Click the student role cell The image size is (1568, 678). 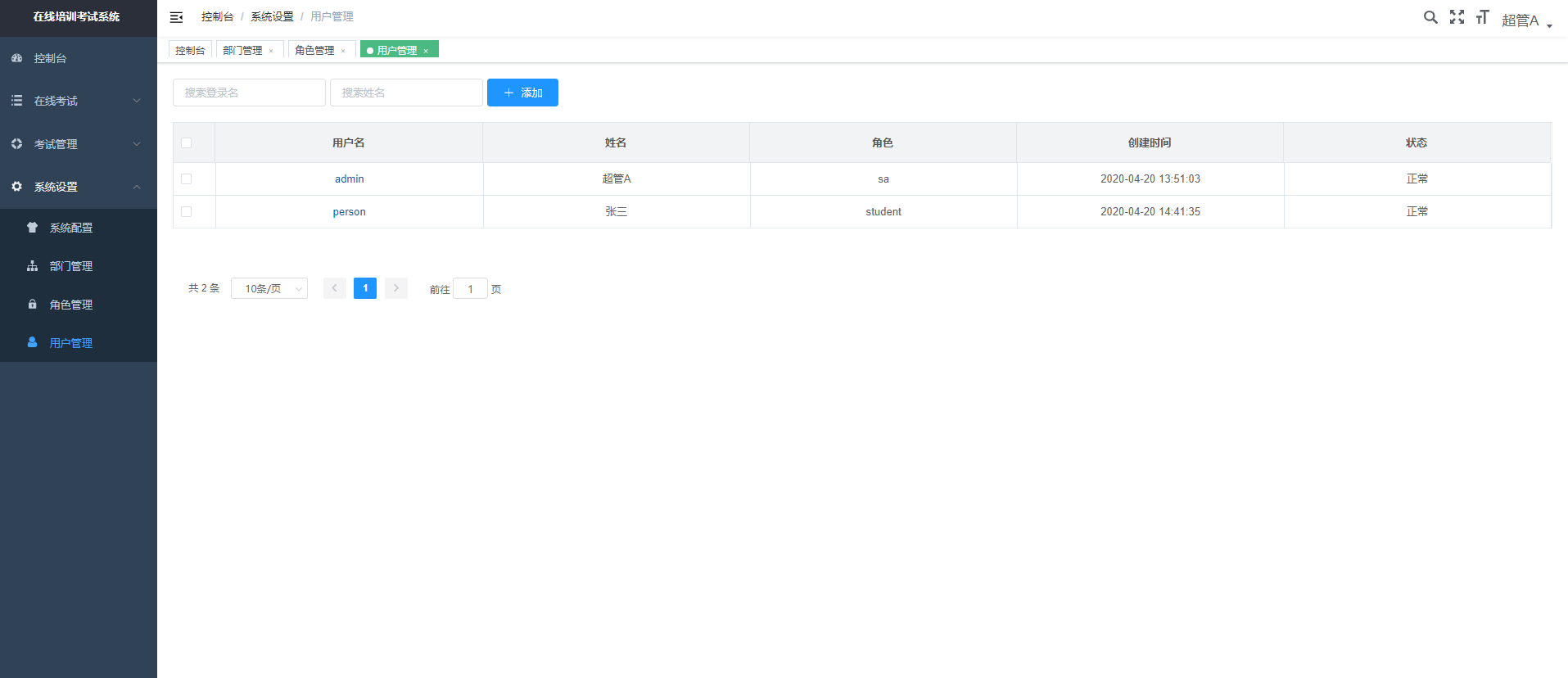(x=883, y=211)
